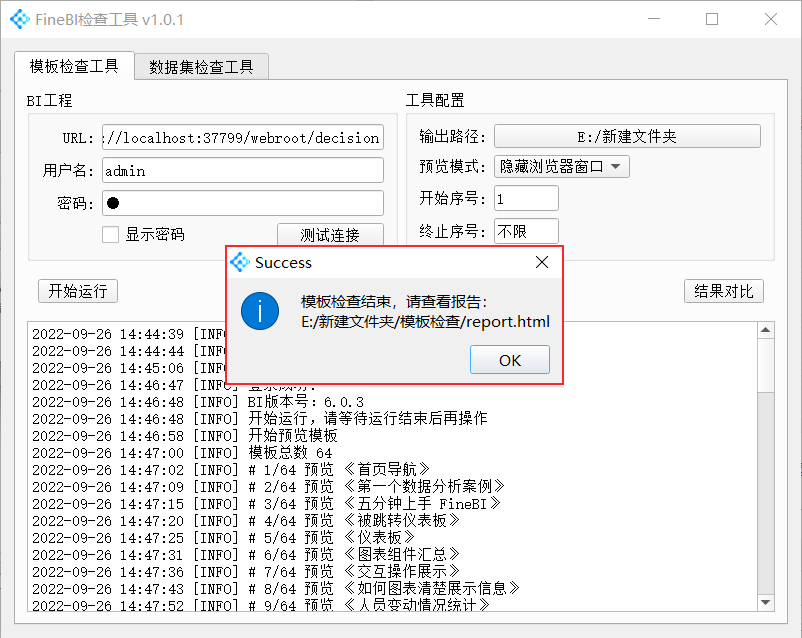This screenshot has height=638, width=802.
Task: Click the blue information icon in dialog
Action: pos(260,311)
